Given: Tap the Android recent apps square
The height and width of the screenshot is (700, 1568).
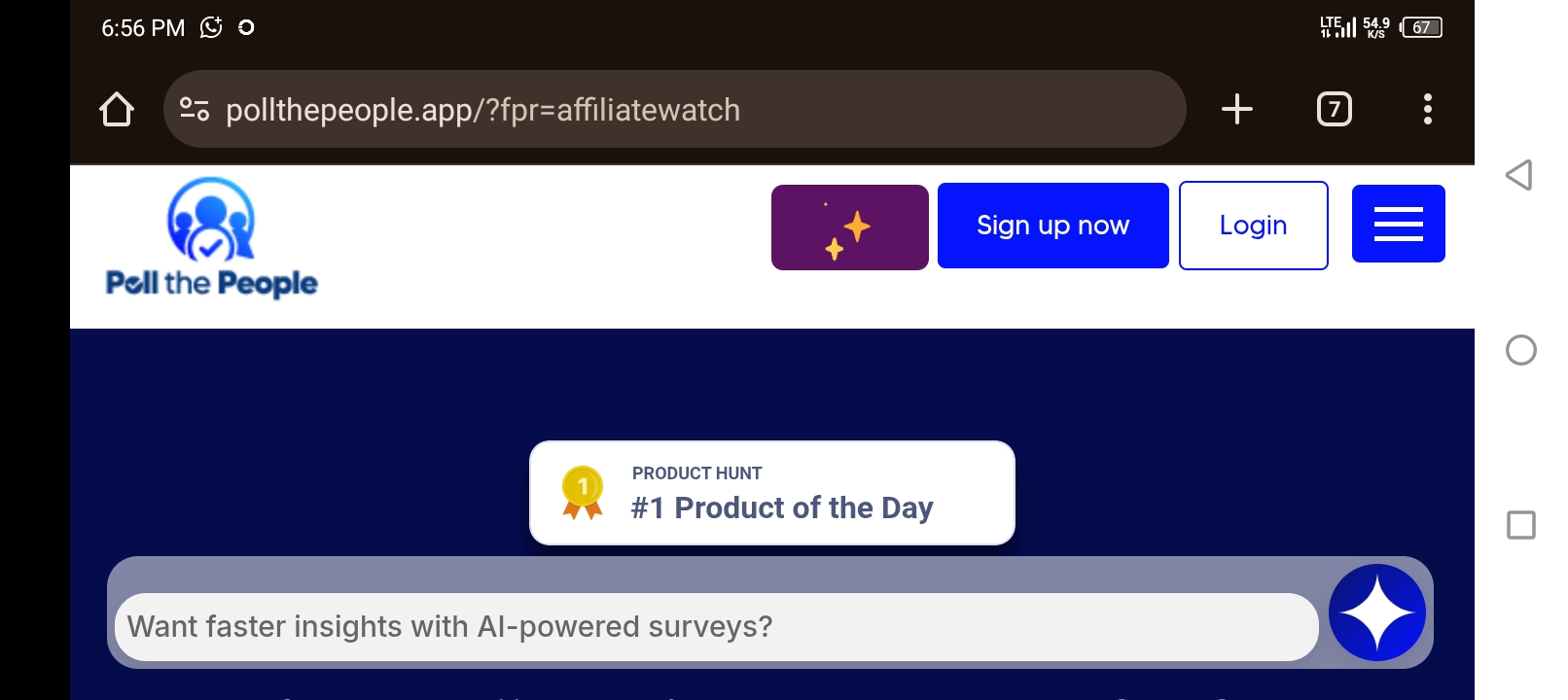Looking at the screenshot, I should tap(1521, 525).
